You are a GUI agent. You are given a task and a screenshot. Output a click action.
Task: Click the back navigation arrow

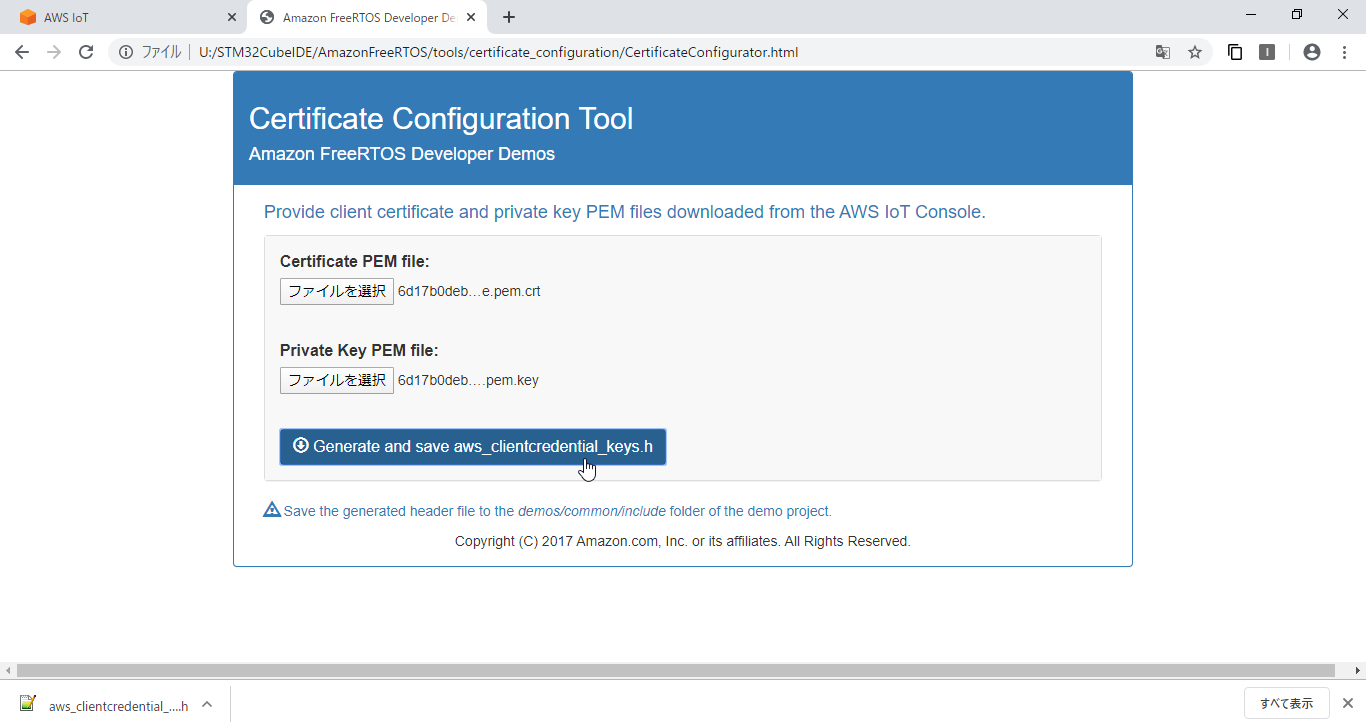[x=21, y=51]
